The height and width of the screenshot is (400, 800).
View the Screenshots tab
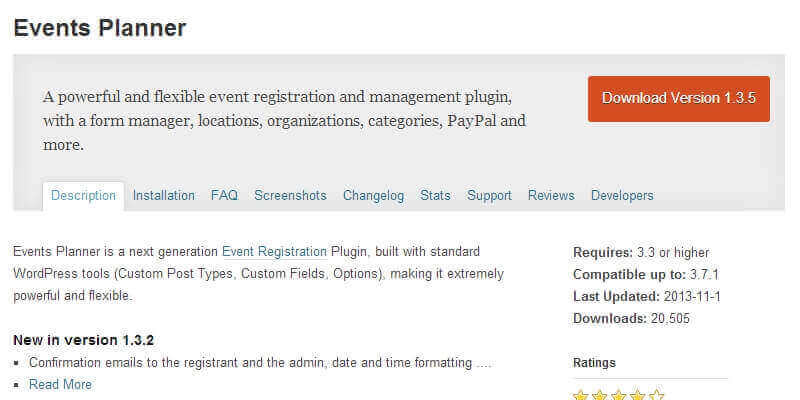[290, 195]
